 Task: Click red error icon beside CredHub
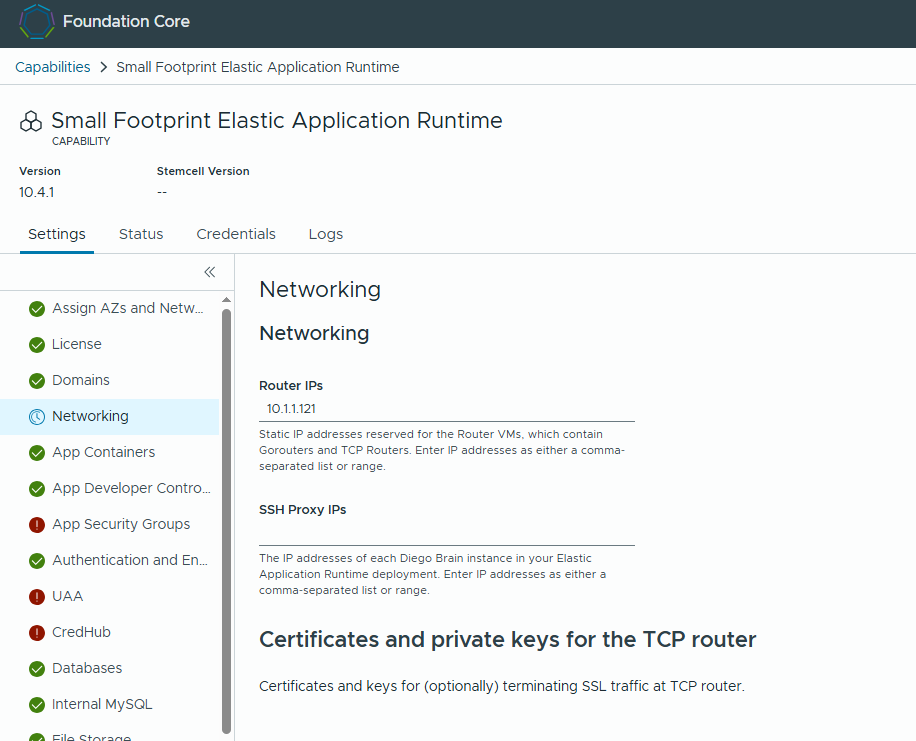37,633
